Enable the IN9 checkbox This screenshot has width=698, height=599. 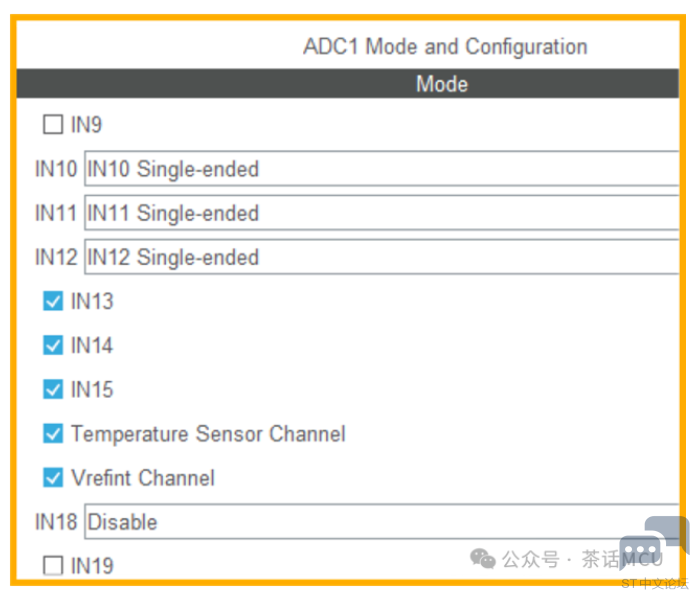tap(53, 124)
